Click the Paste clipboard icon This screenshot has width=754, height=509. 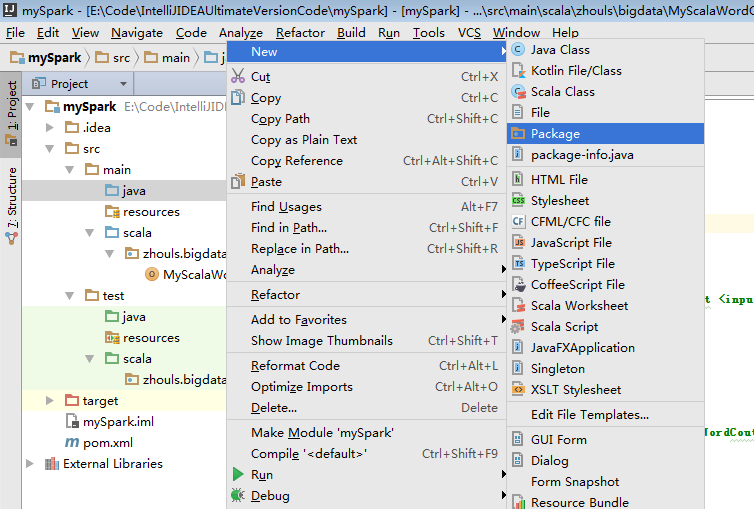coord(238,181)
